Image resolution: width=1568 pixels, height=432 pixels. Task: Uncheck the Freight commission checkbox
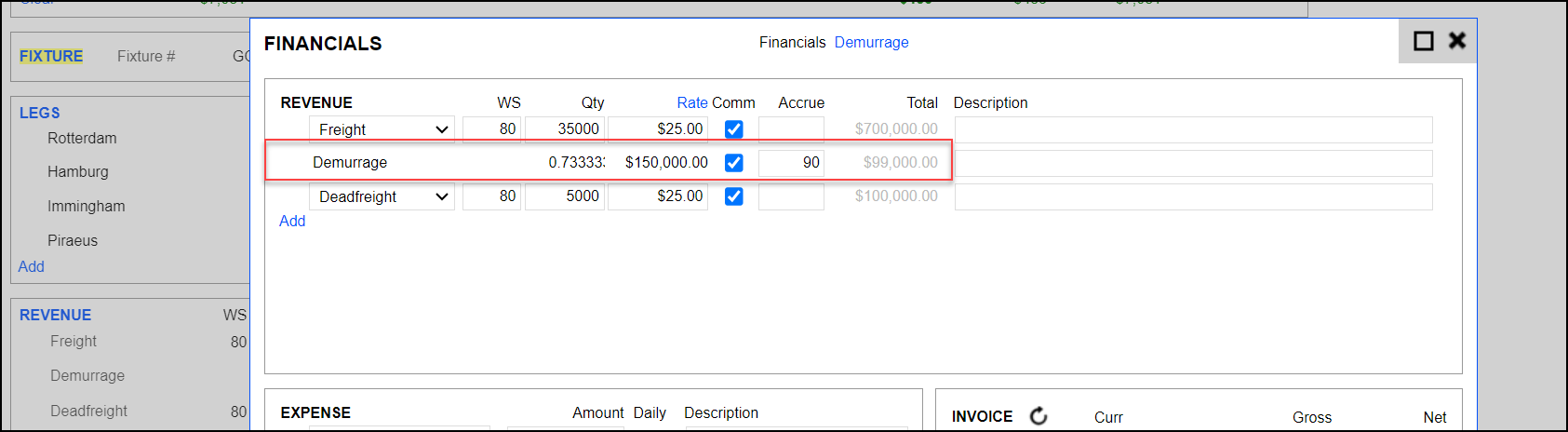click(733, 129)
